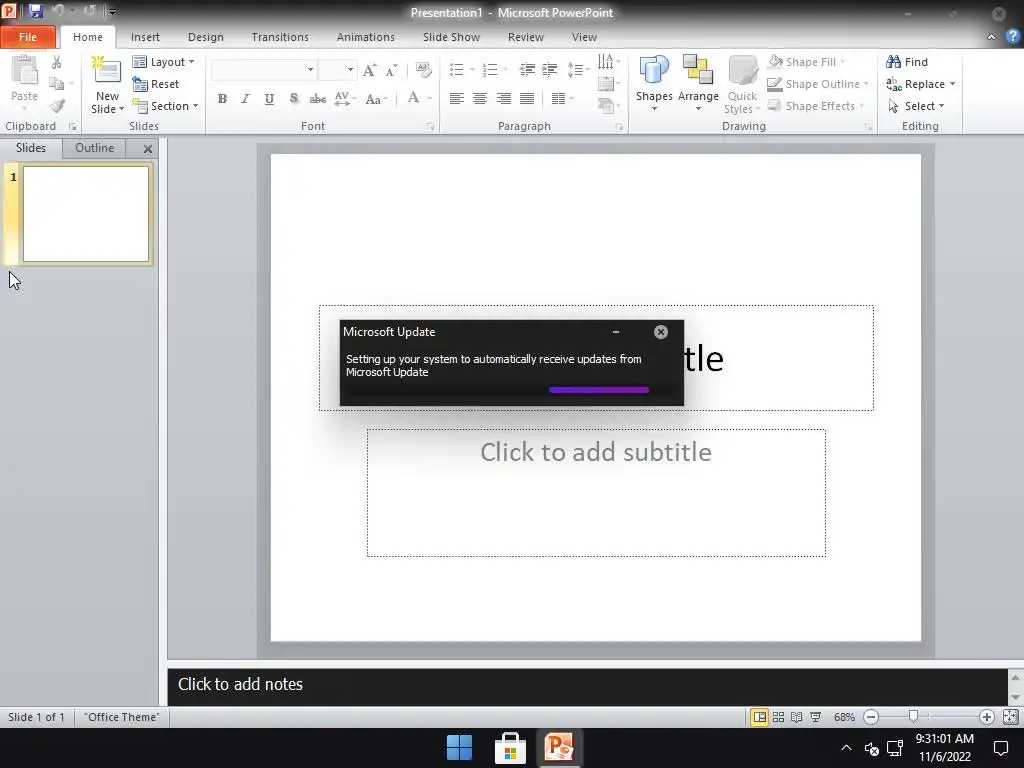Switch to the Outline pane tab
1024x768 pixels.
(x=95, y=148)
